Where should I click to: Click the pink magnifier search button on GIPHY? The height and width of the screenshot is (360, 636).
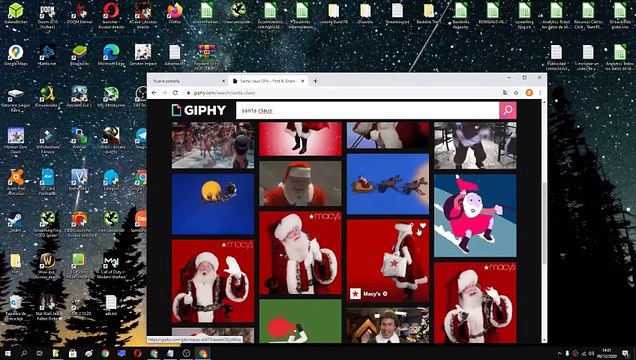pos(507,110)
